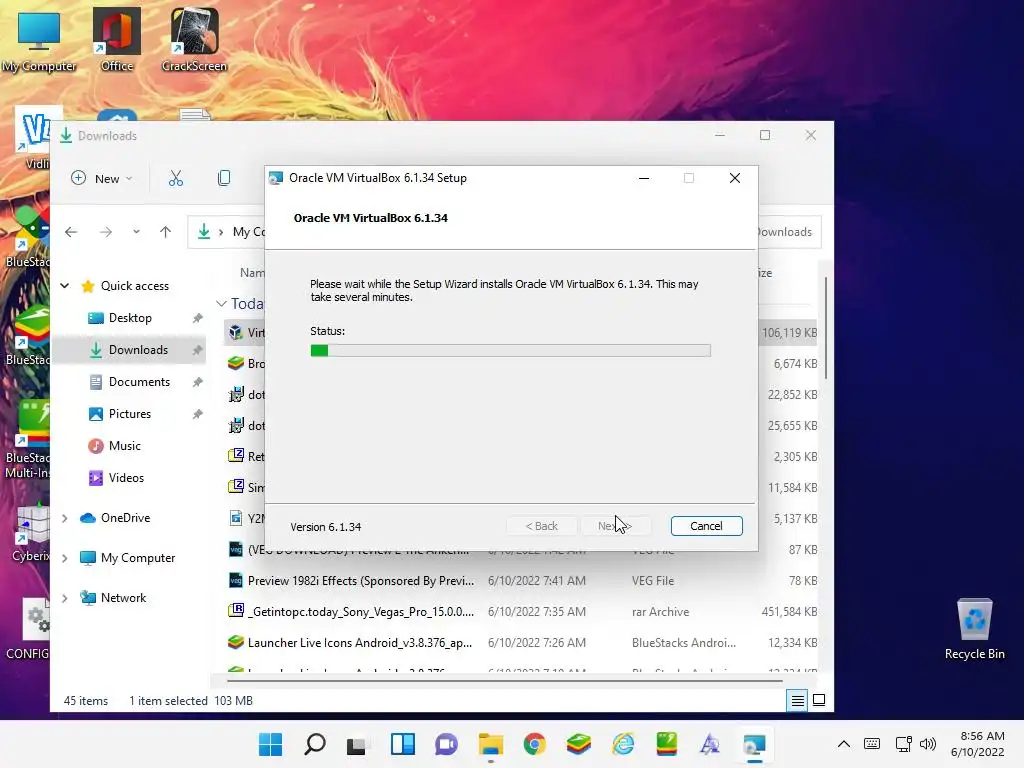Open Pictures from Quick access

pos(129,413)
